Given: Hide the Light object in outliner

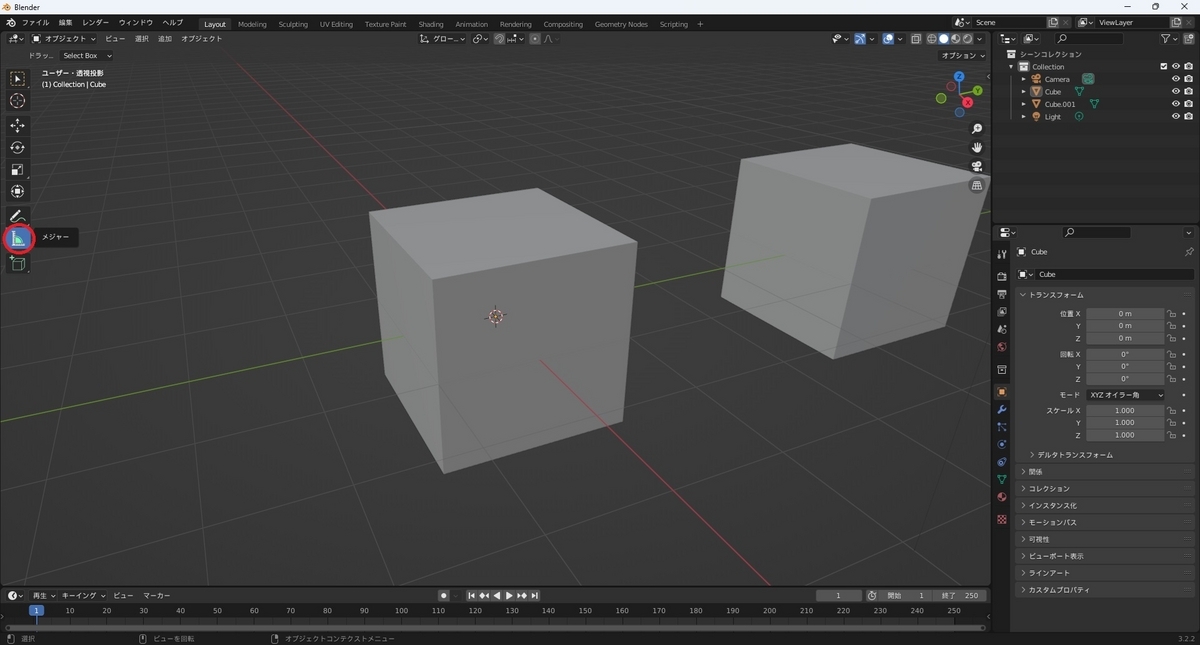Looking at the screenshot, I should (1176, 117).
